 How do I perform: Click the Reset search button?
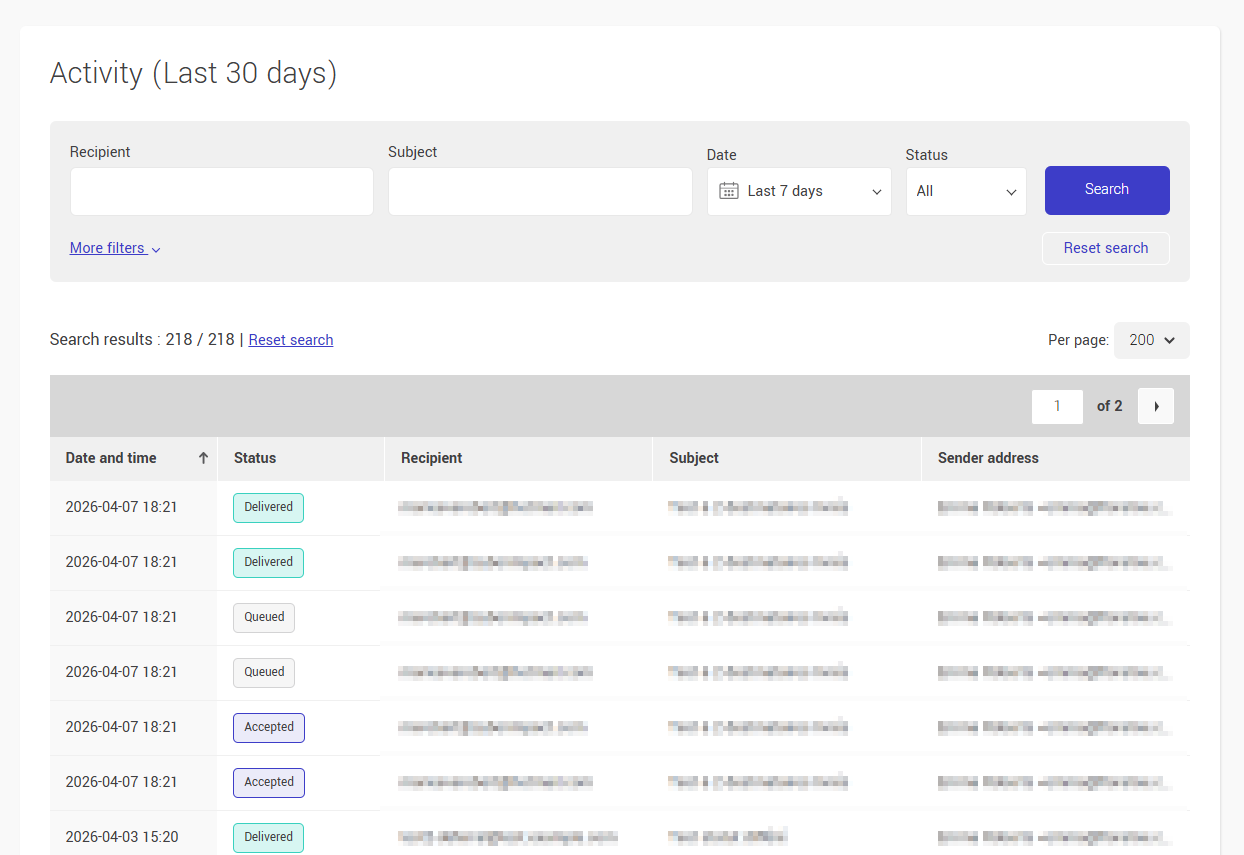click(x=1105, y=248)
